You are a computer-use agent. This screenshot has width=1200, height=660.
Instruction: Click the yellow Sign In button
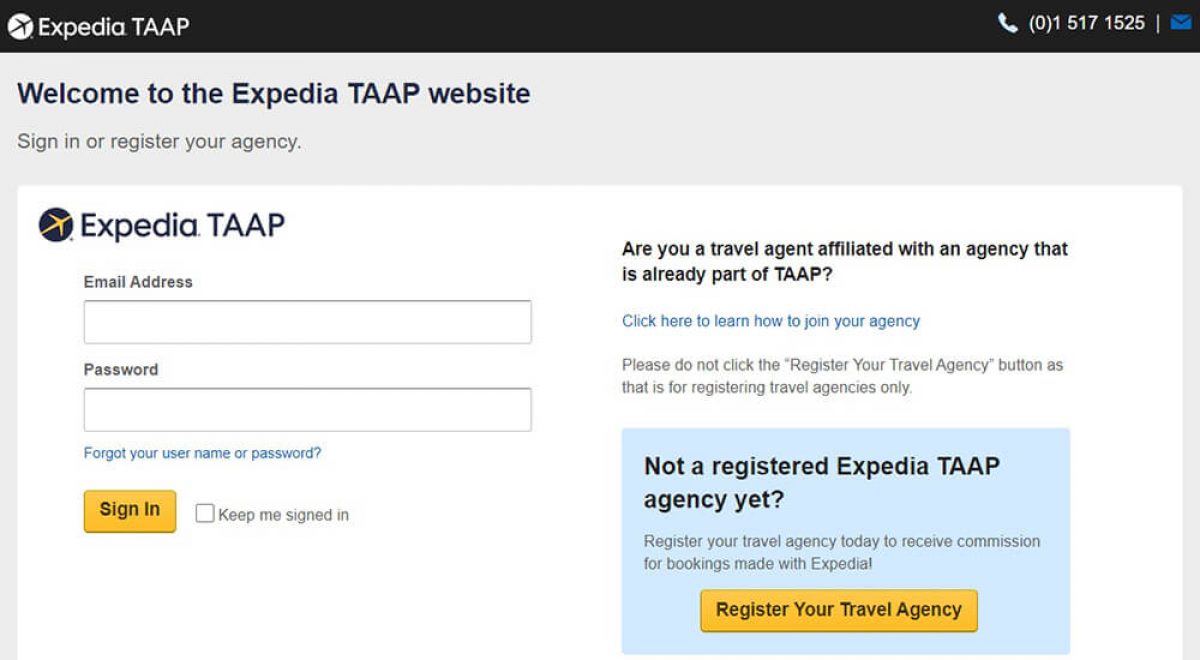(x=130, y=510)
